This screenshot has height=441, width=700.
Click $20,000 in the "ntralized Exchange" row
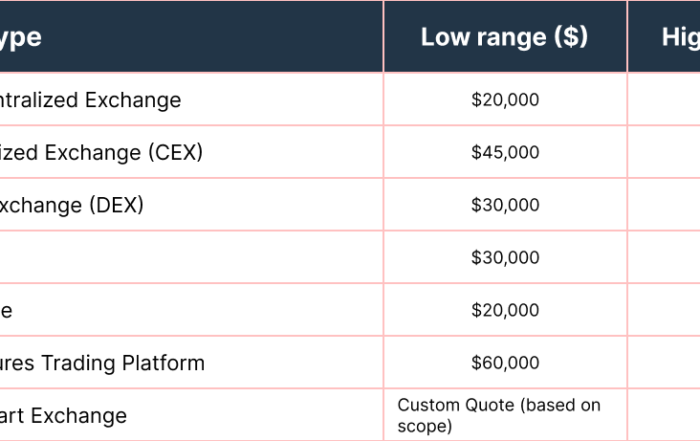click(505, 100)
